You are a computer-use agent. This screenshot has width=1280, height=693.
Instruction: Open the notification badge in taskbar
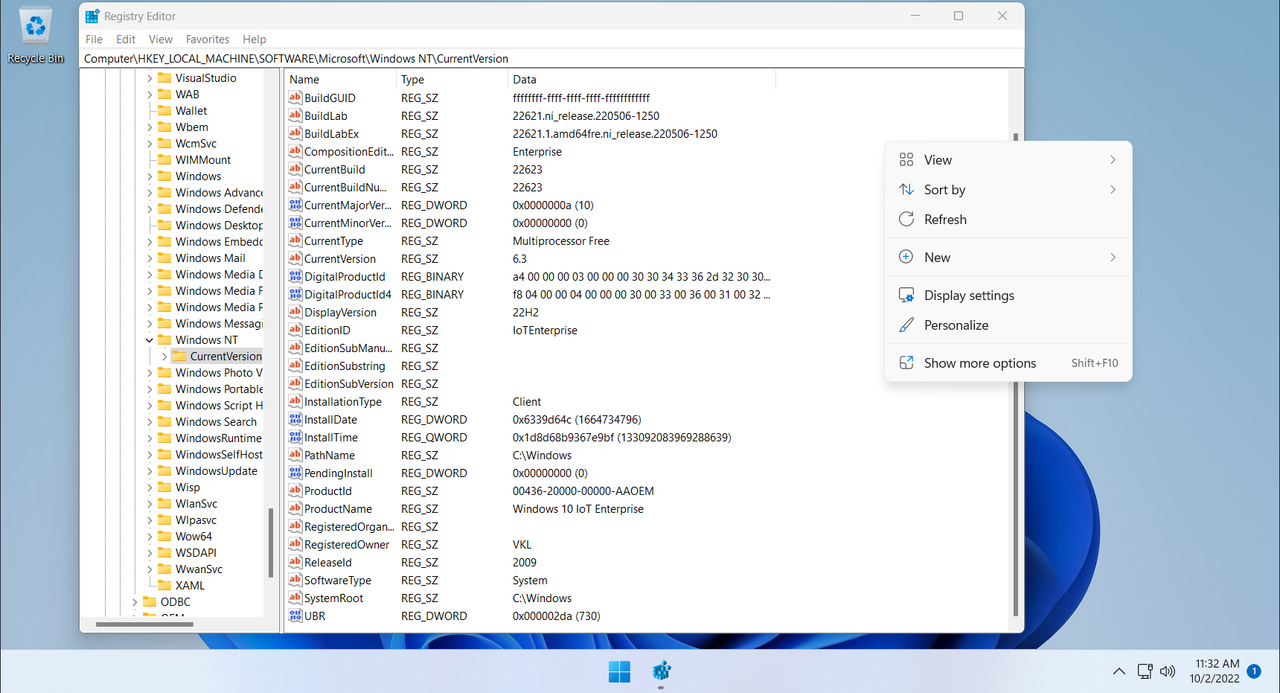pos(1254,671)
